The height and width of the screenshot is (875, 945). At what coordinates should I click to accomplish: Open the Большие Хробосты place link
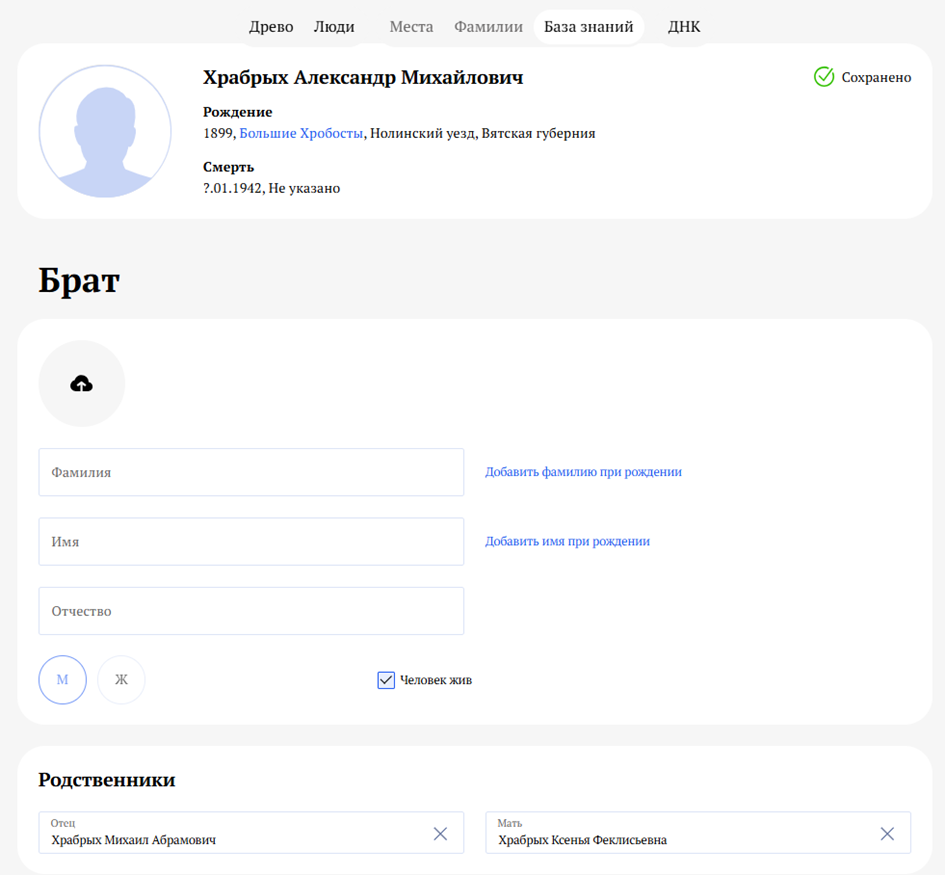(301, 133)
